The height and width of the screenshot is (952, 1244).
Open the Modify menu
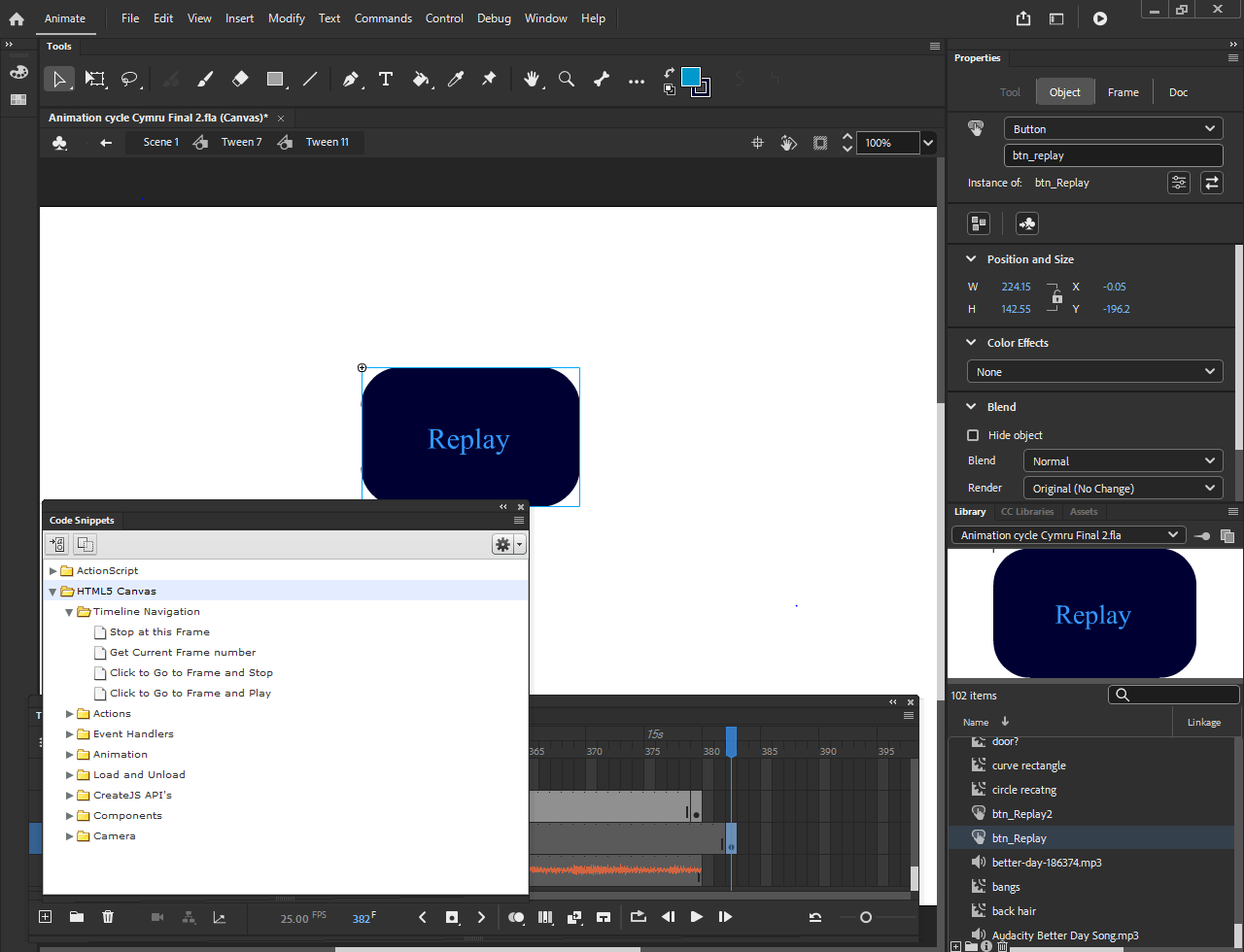click(x=286, y=17)
